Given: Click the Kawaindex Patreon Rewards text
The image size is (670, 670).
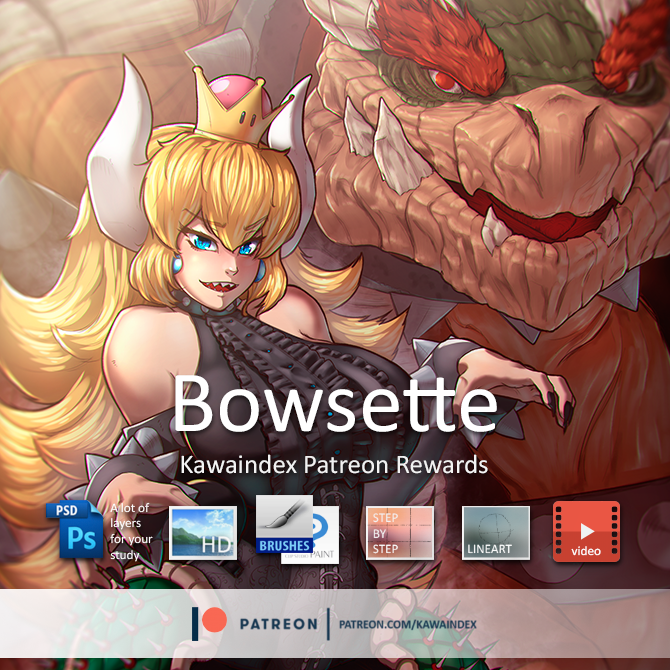Looking at the screenshot, I should [x=334, y=465].
